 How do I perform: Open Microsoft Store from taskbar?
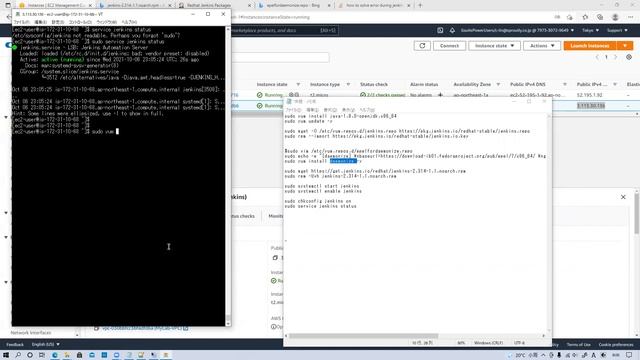(x=79, y=355)
